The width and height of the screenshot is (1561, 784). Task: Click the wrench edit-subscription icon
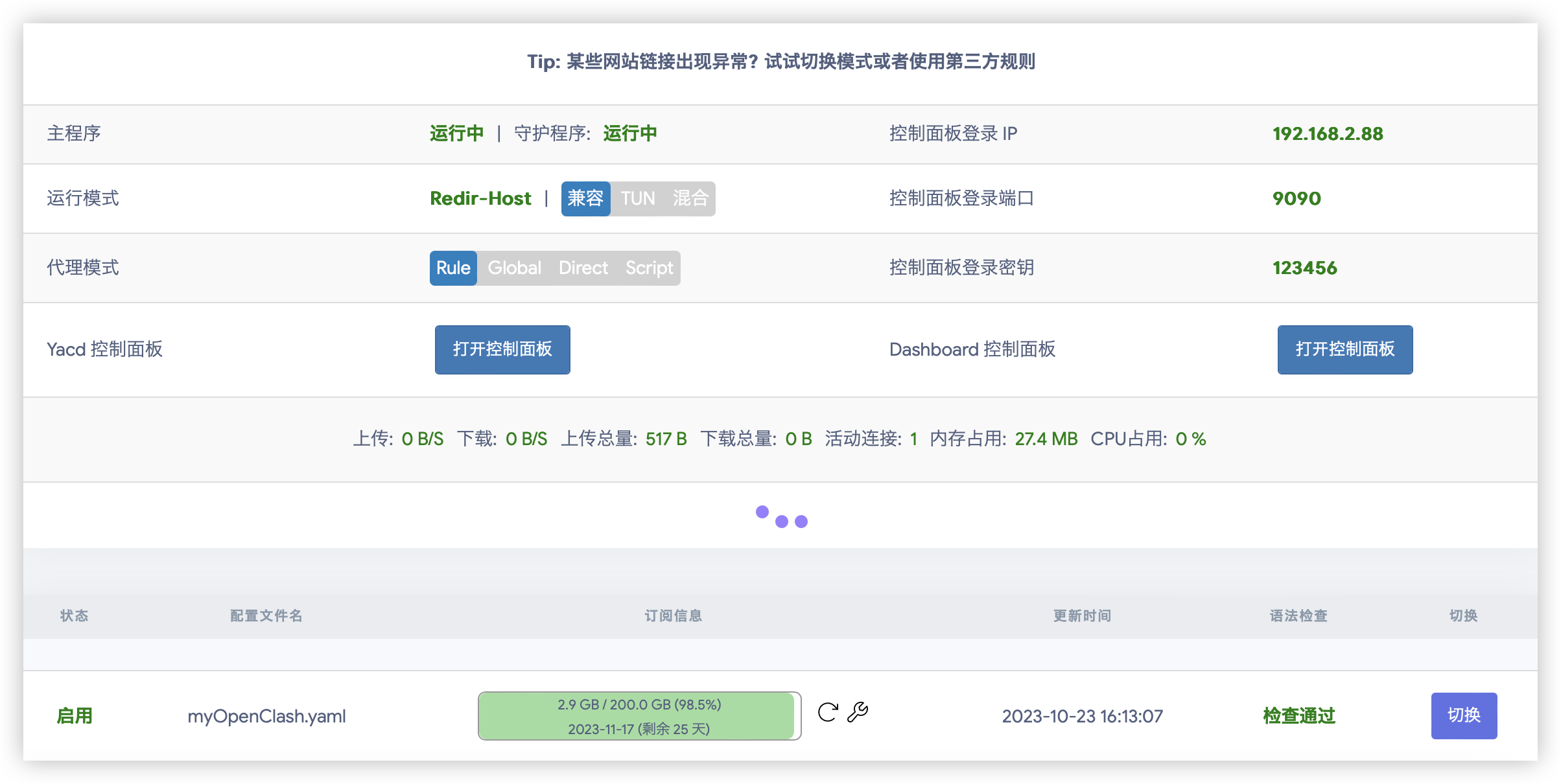click(858, 712)
